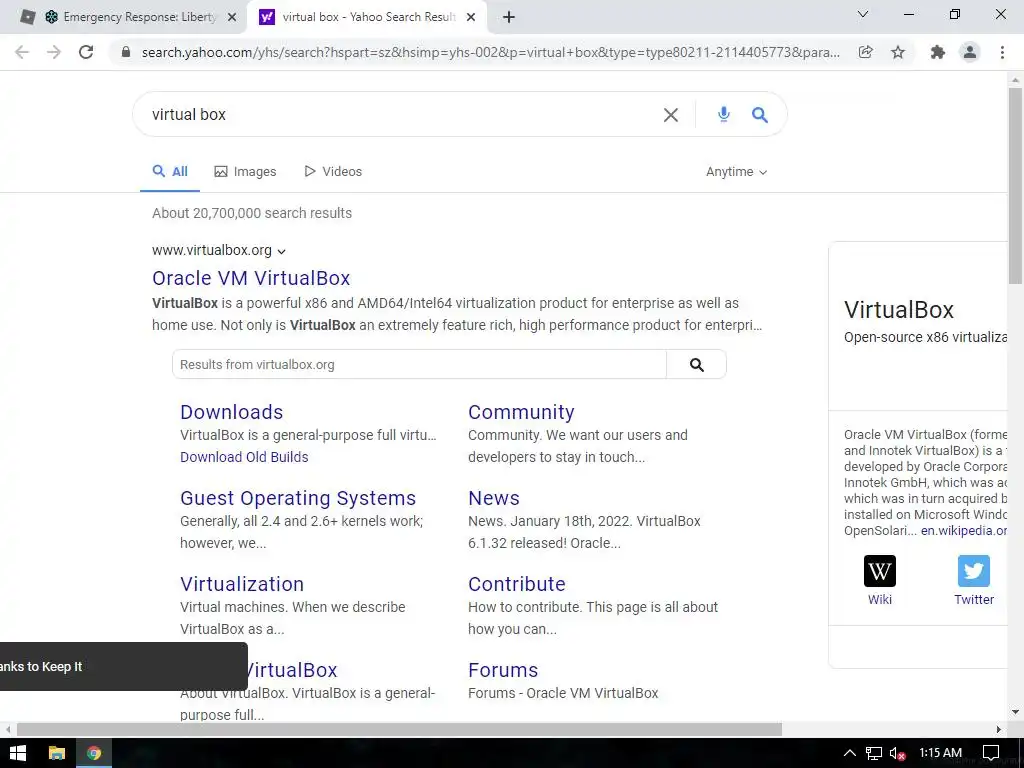Switch to Images results
The image size is (1024, 768).
(246, 172)
